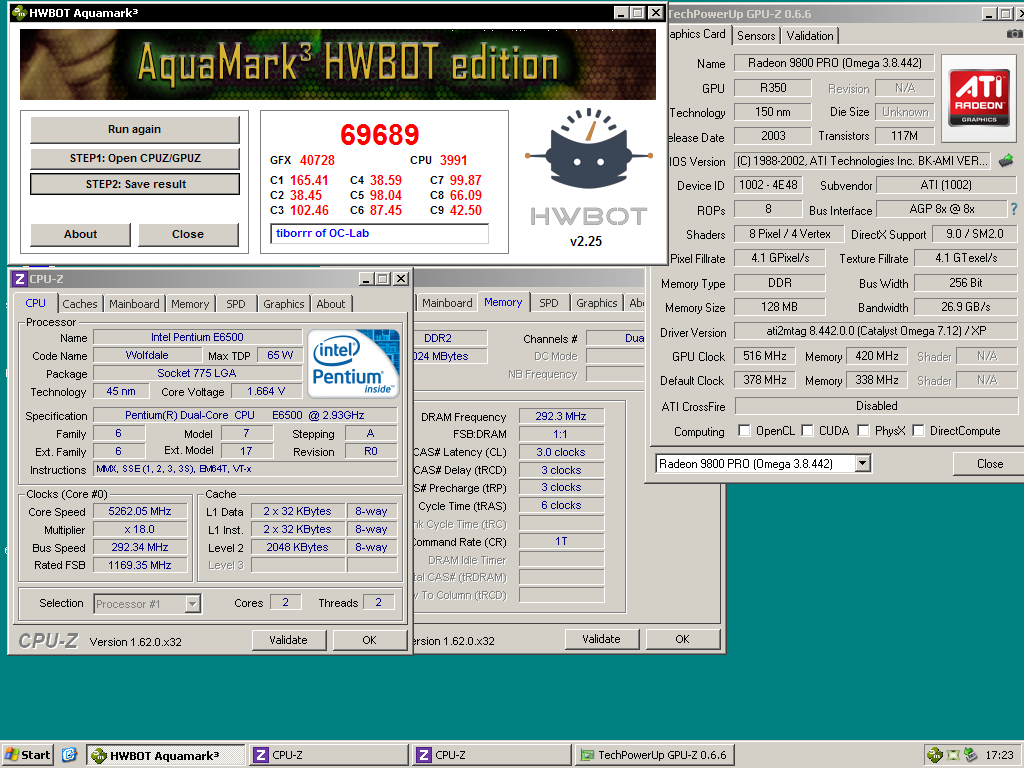This screenshot has width=1024, height=768.
Task: Click STEP1: Open CPUZ/GPUZ button
Action: (135, 158)
